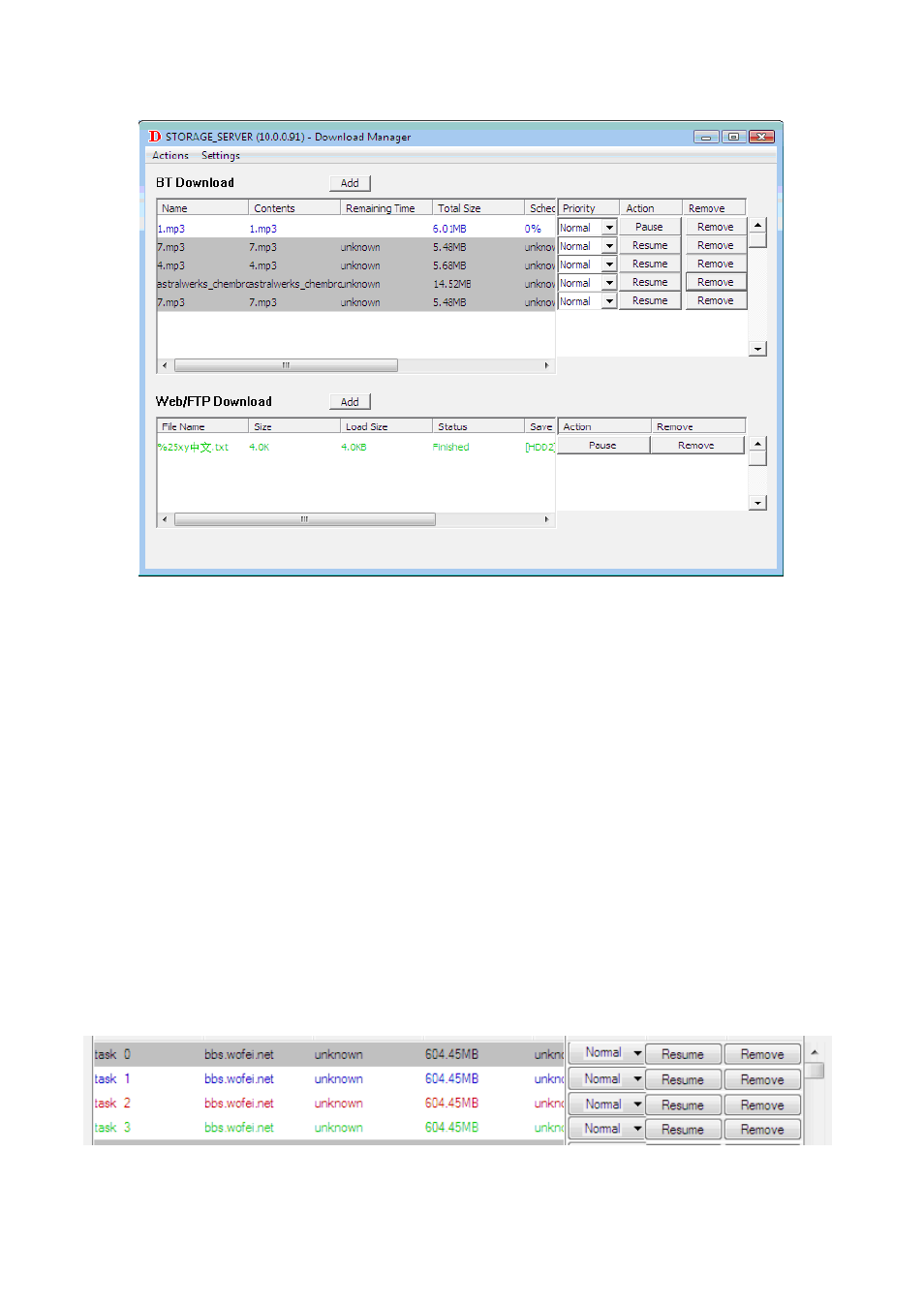924x1308 pixels.
Task: Click the 5.68MB total size value
Action: point(449,265)
